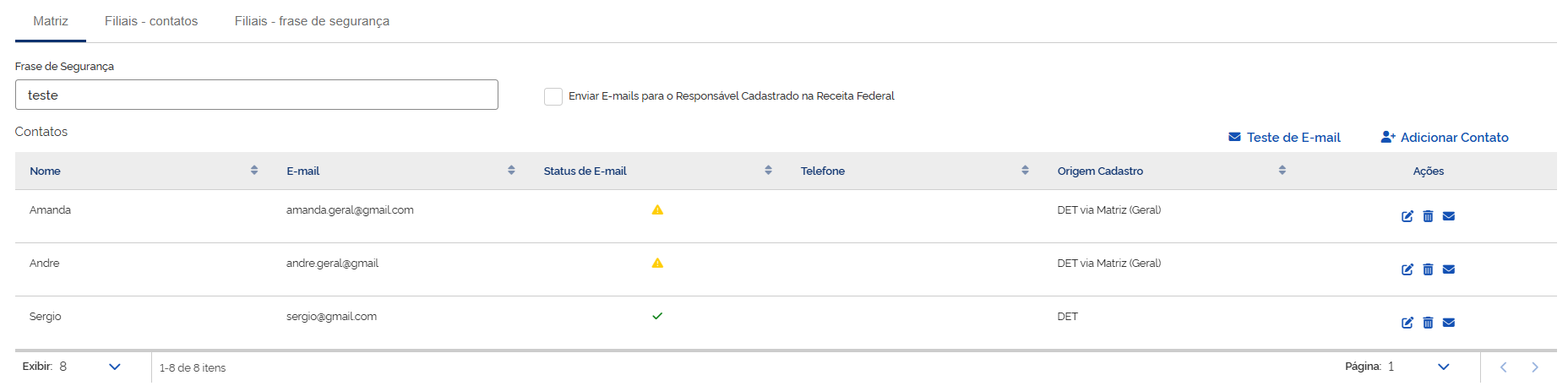Go to next page arrow

[1534, 367]
